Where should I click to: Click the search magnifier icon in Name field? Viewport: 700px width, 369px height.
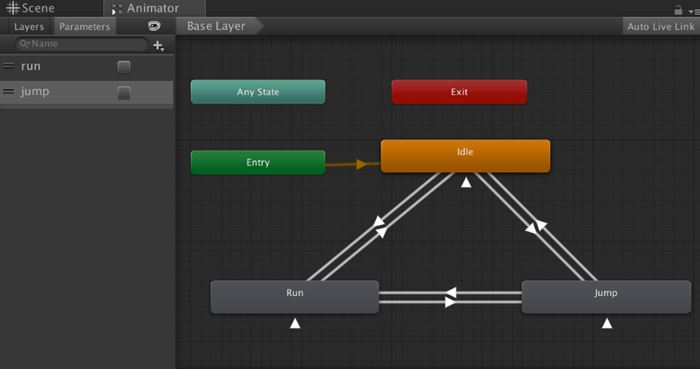(x=24, y=44)
